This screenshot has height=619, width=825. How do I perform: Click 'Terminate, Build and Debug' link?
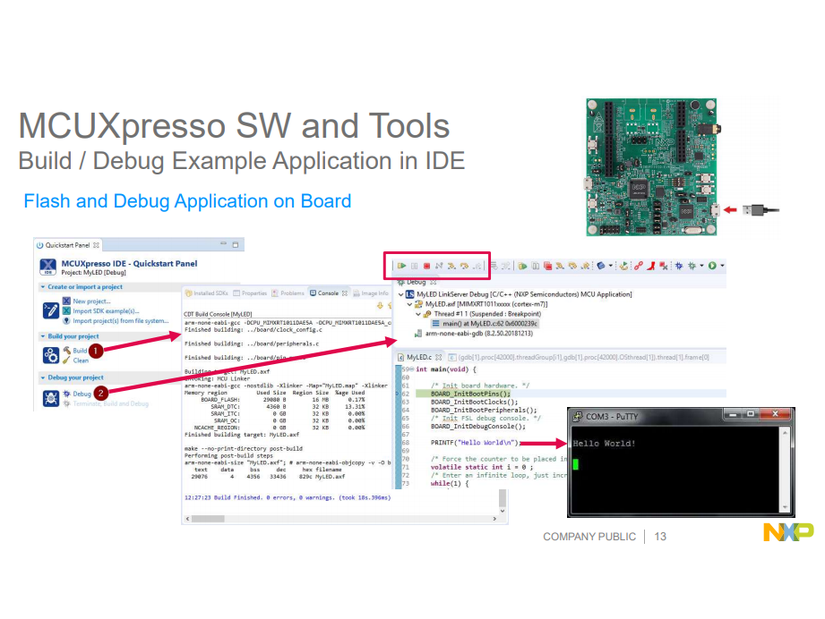[x=110, y=404]
